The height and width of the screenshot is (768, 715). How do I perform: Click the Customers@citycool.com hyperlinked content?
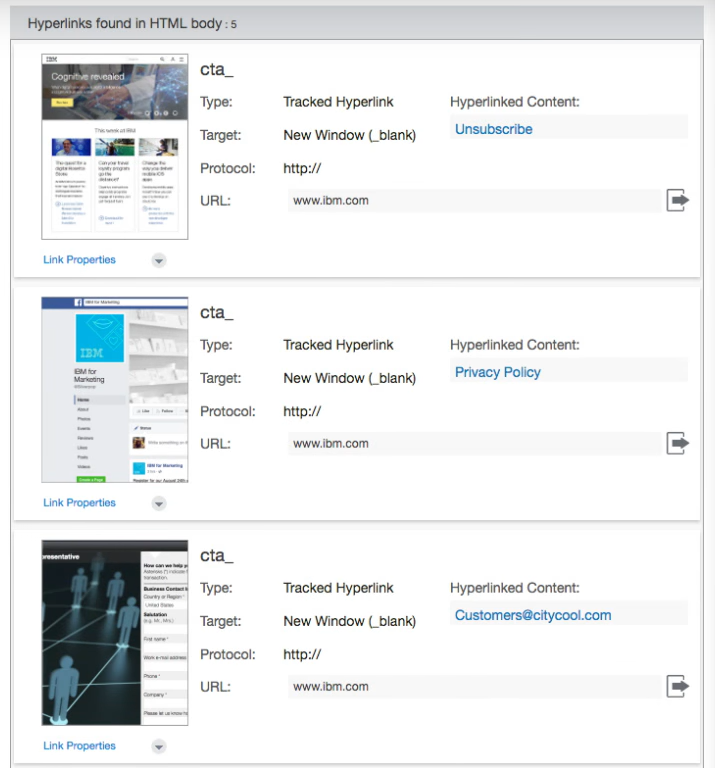[533, 615]
